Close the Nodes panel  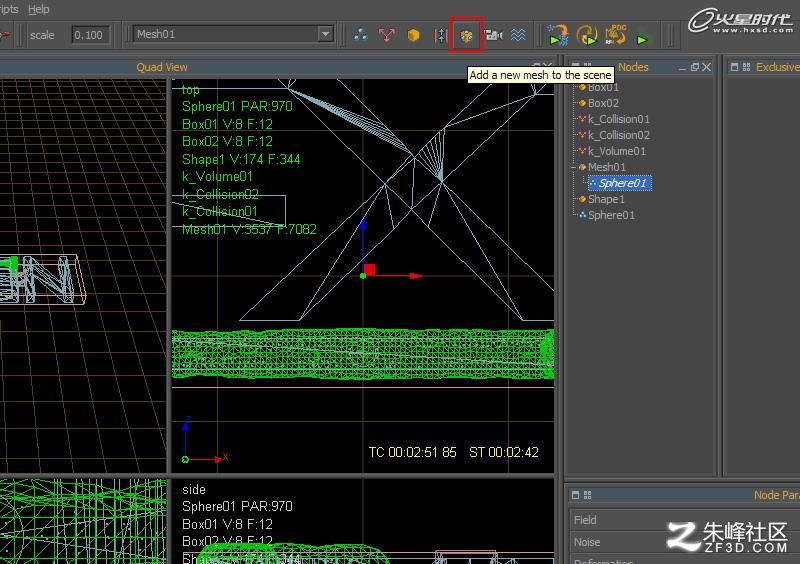(x=706, y=67)
